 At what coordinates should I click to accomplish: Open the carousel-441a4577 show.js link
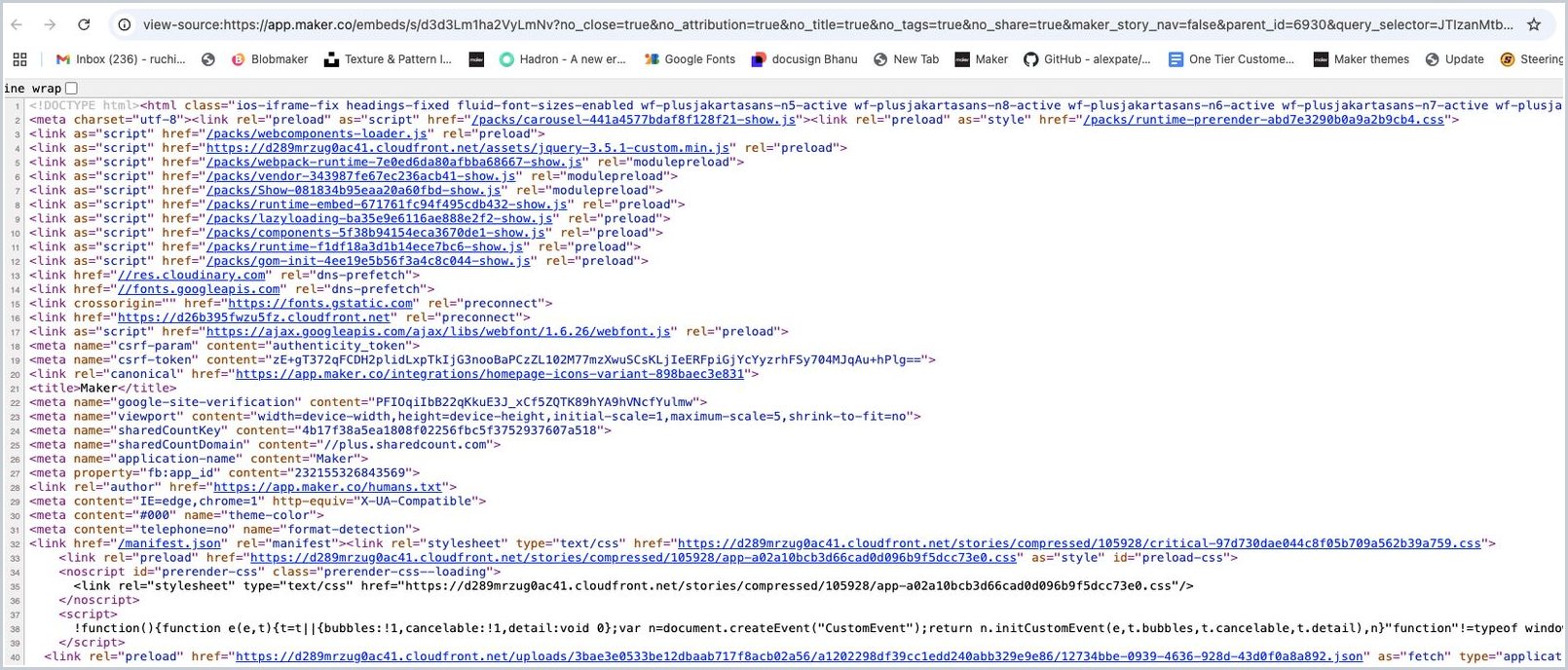click(x=633, y=120)
